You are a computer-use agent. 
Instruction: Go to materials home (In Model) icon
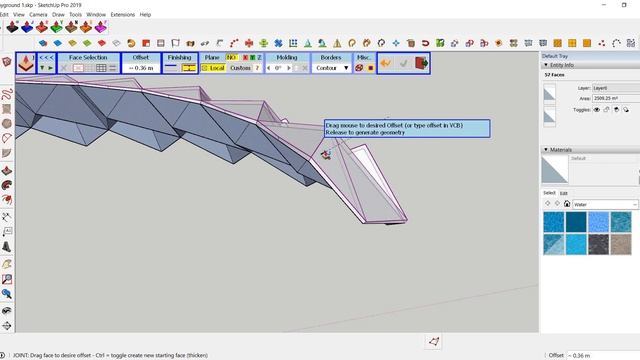(567, 203)
